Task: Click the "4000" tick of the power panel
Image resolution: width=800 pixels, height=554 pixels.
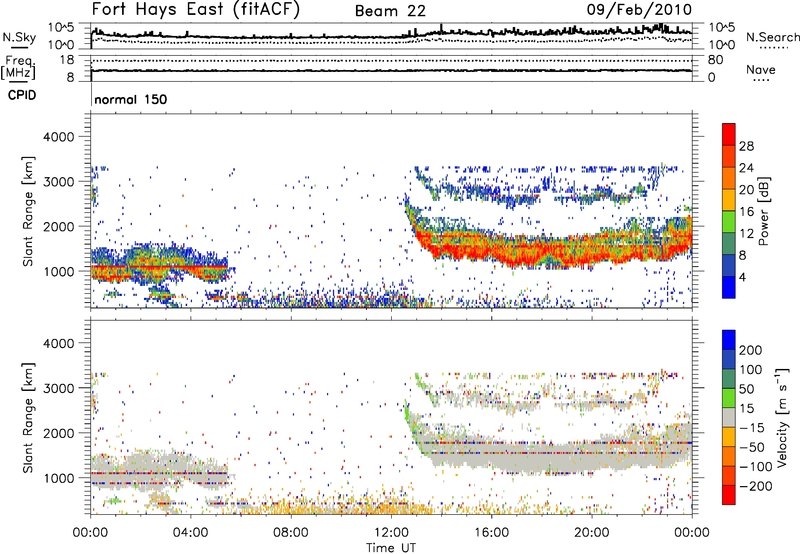Action: tap(59, 137)
